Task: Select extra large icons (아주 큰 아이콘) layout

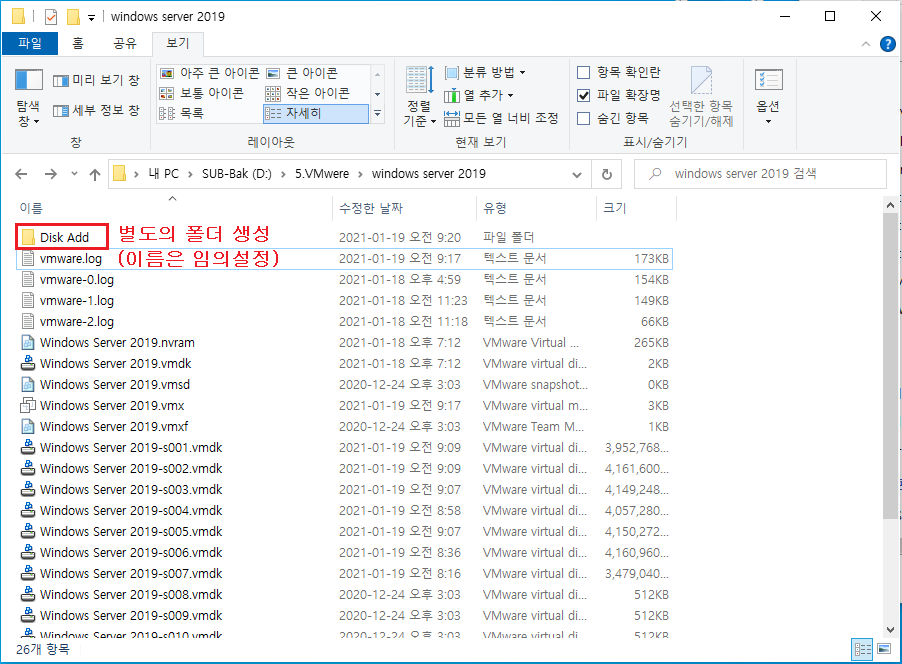Action: tap(209, 73)
